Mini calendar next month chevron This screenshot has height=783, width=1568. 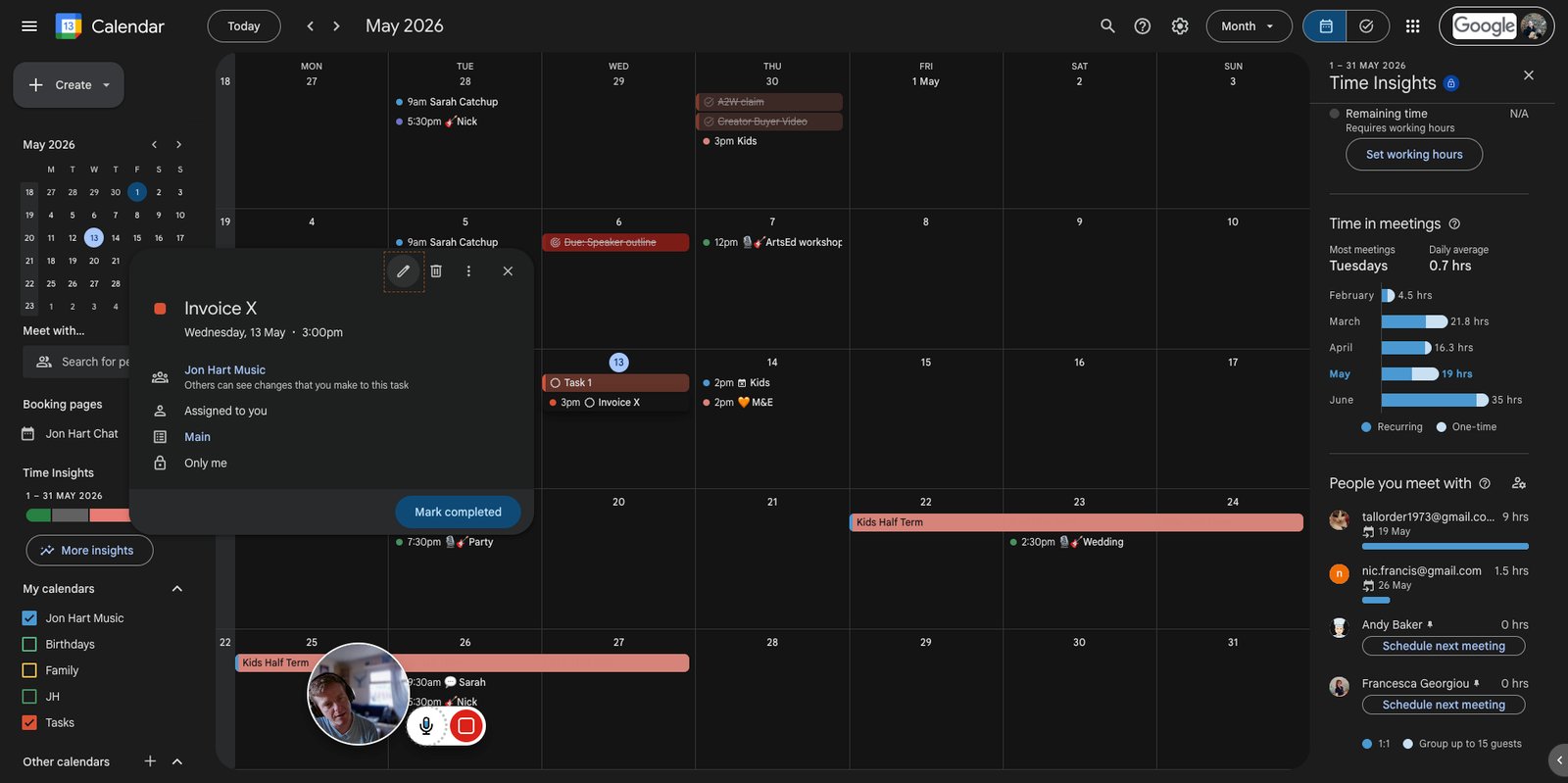pyautogui.click(x=178, y=145)
